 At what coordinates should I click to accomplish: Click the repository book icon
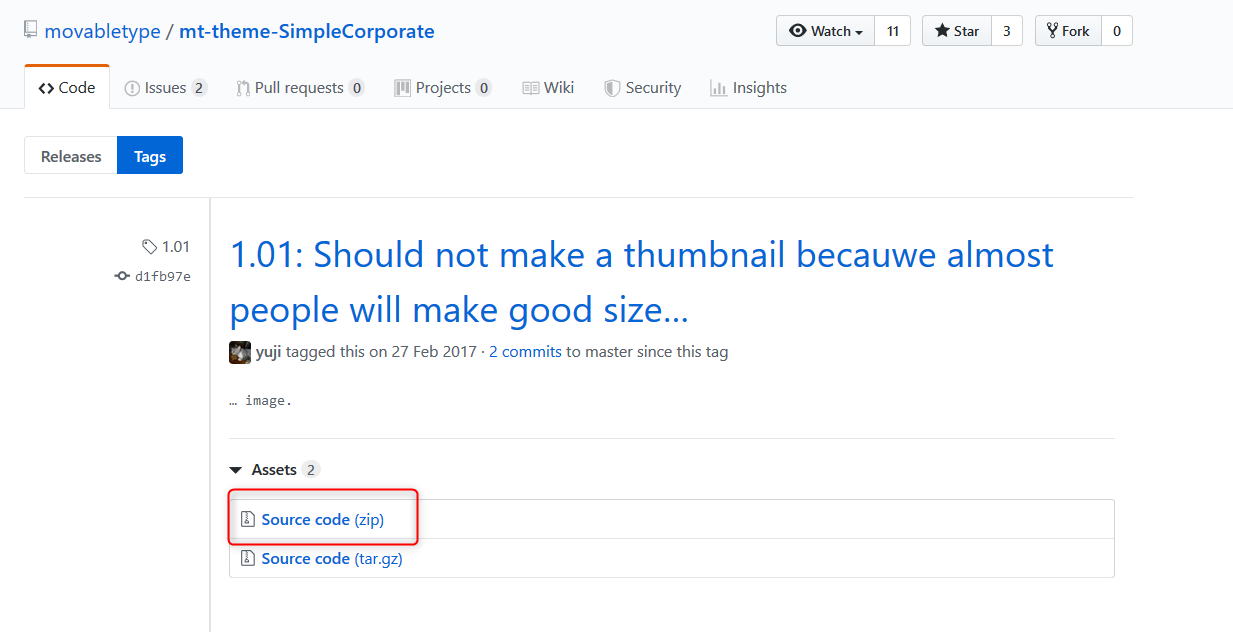click(x=31, y=30)
